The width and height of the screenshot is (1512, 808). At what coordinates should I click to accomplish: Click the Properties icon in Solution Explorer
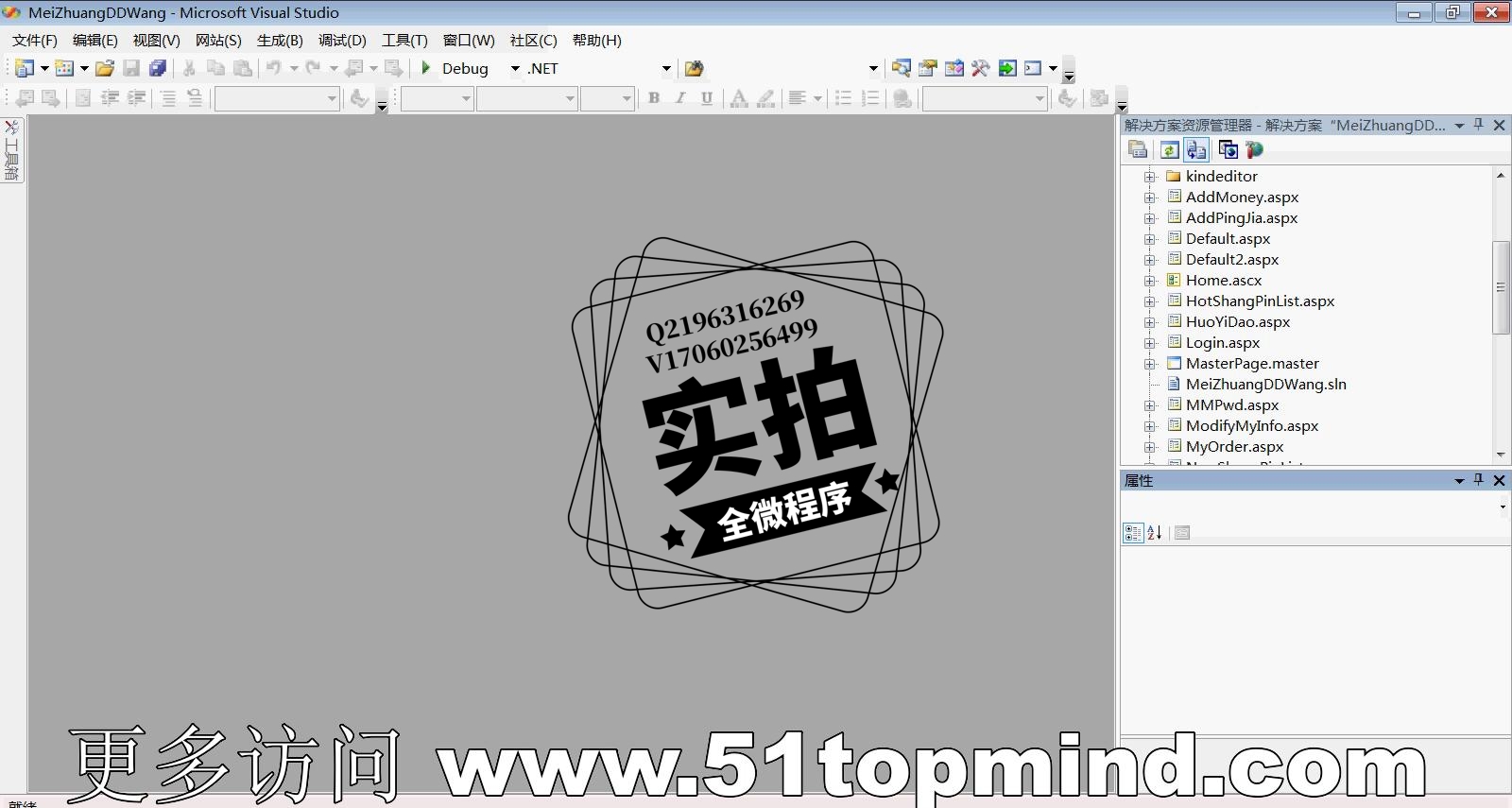(x=1138, y=149)
